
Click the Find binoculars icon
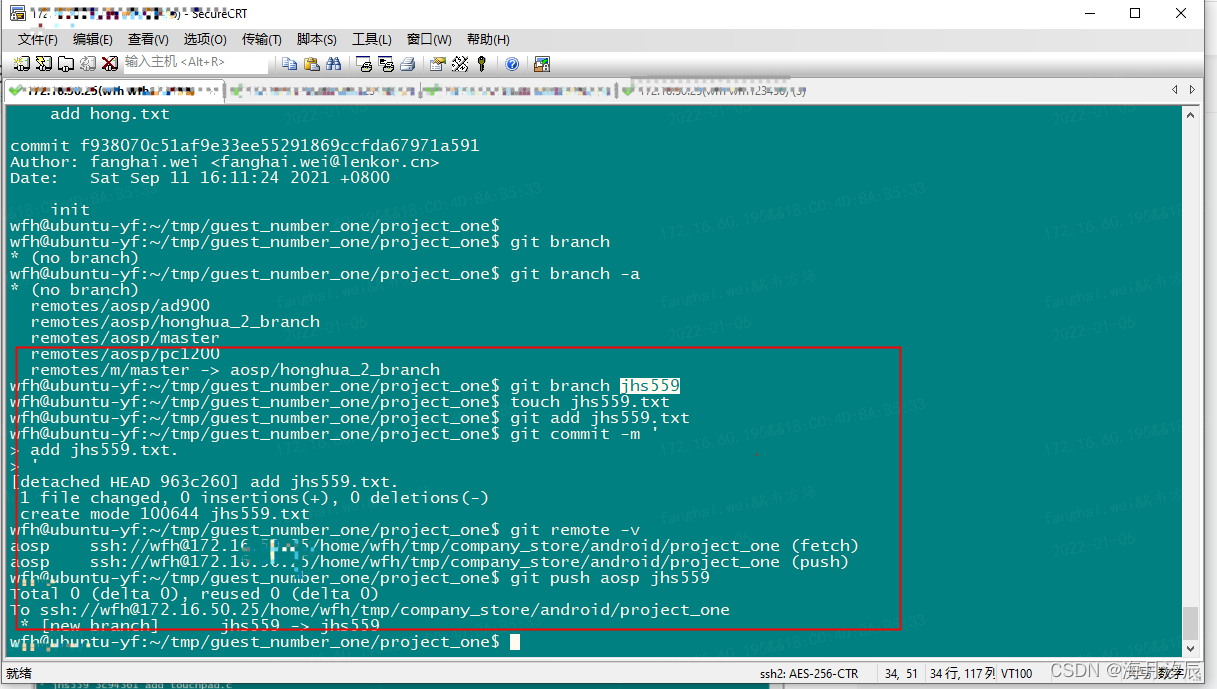point(334,64)
